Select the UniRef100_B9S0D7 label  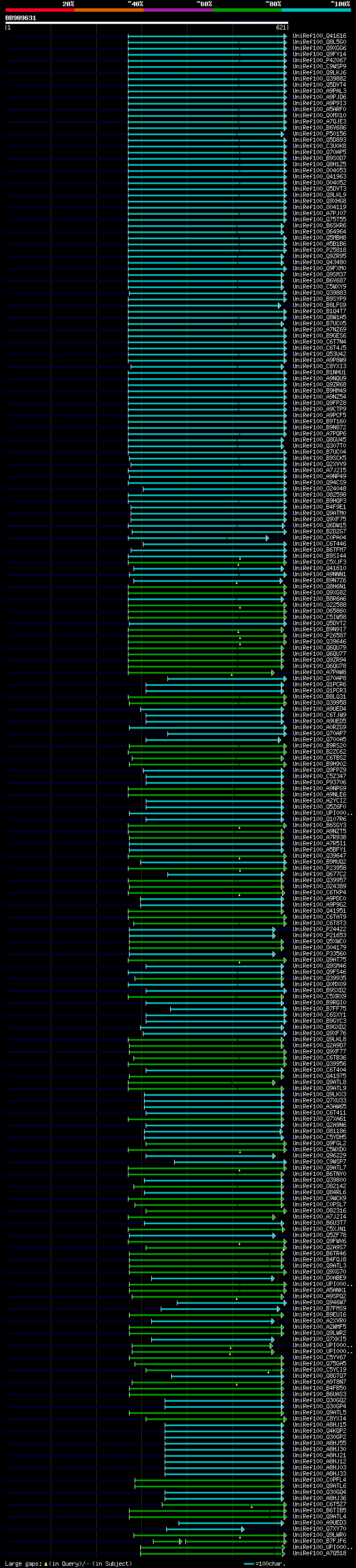(319, 159)
